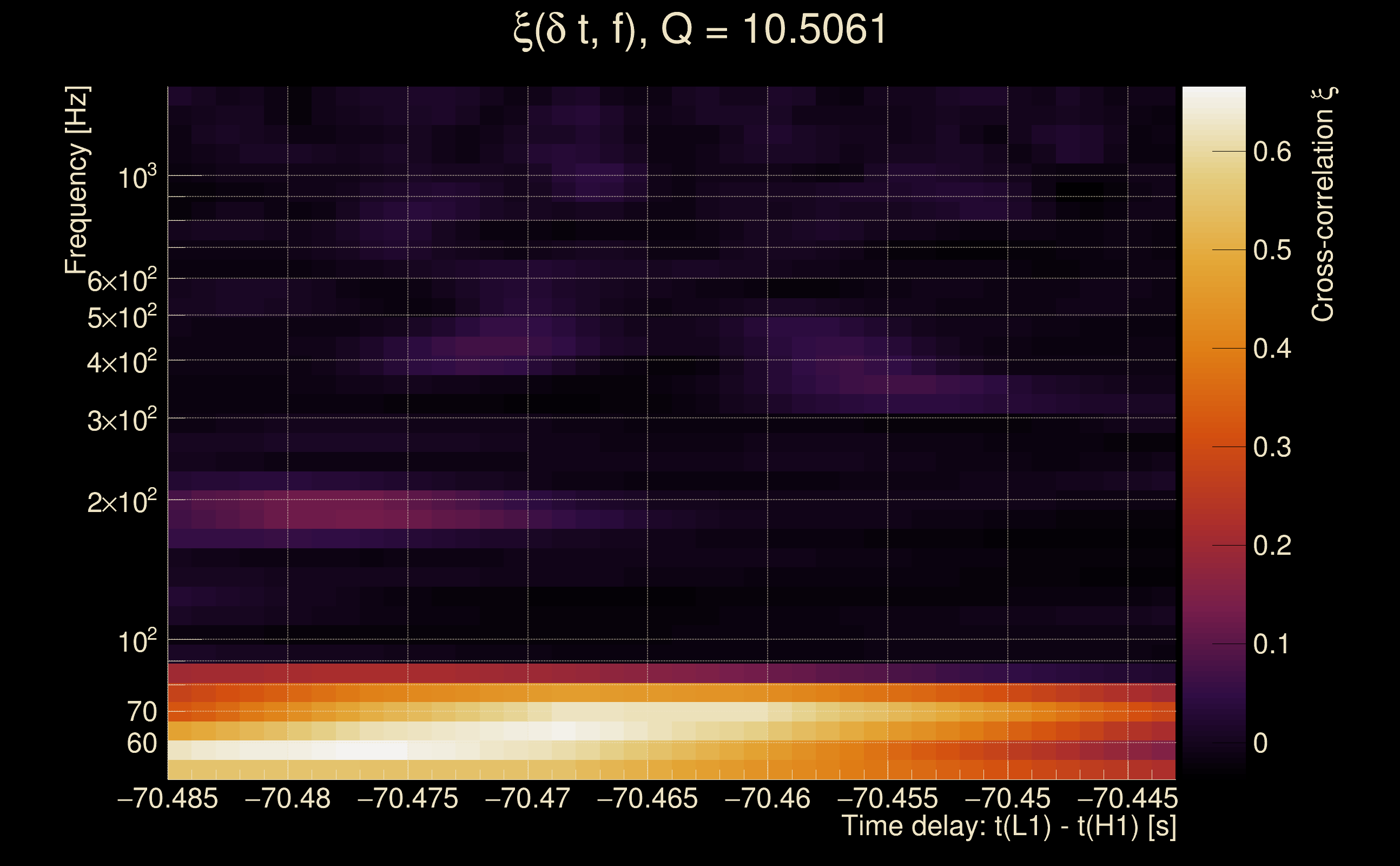This screenshot has width=1400, height=866.
Task: Click the 70 Hz frequency tick label
Action: [141, 712]
